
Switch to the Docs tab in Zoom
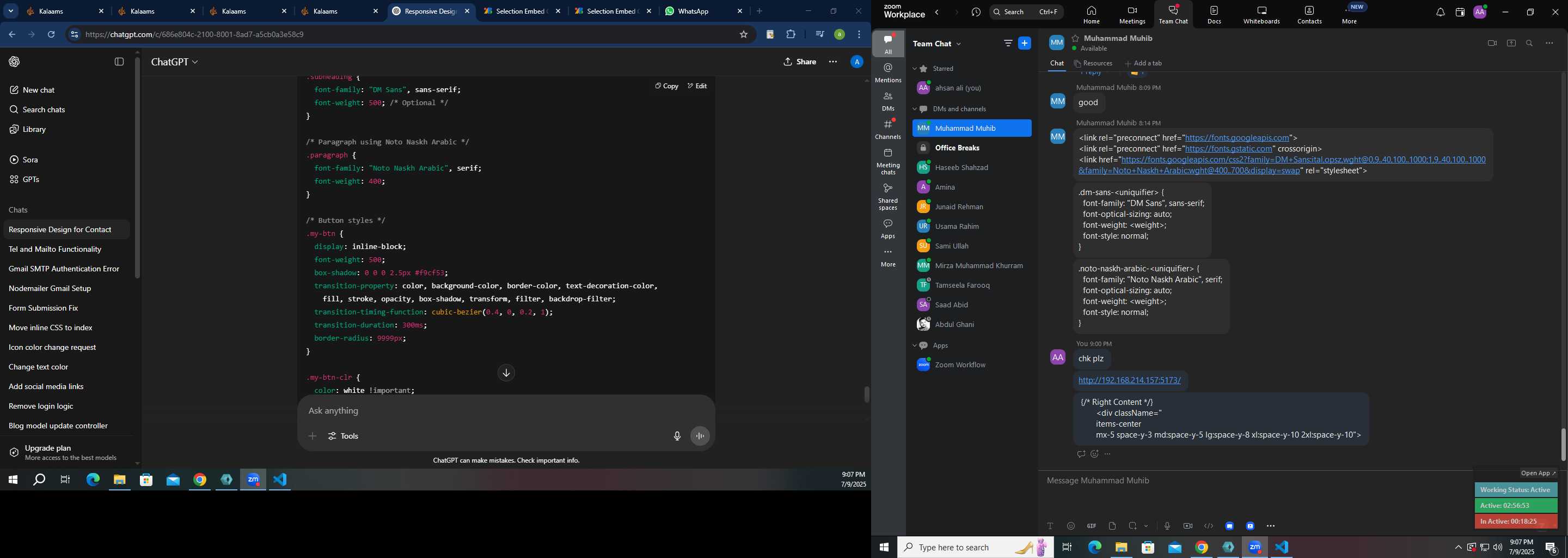click(x=1214, y=15)
